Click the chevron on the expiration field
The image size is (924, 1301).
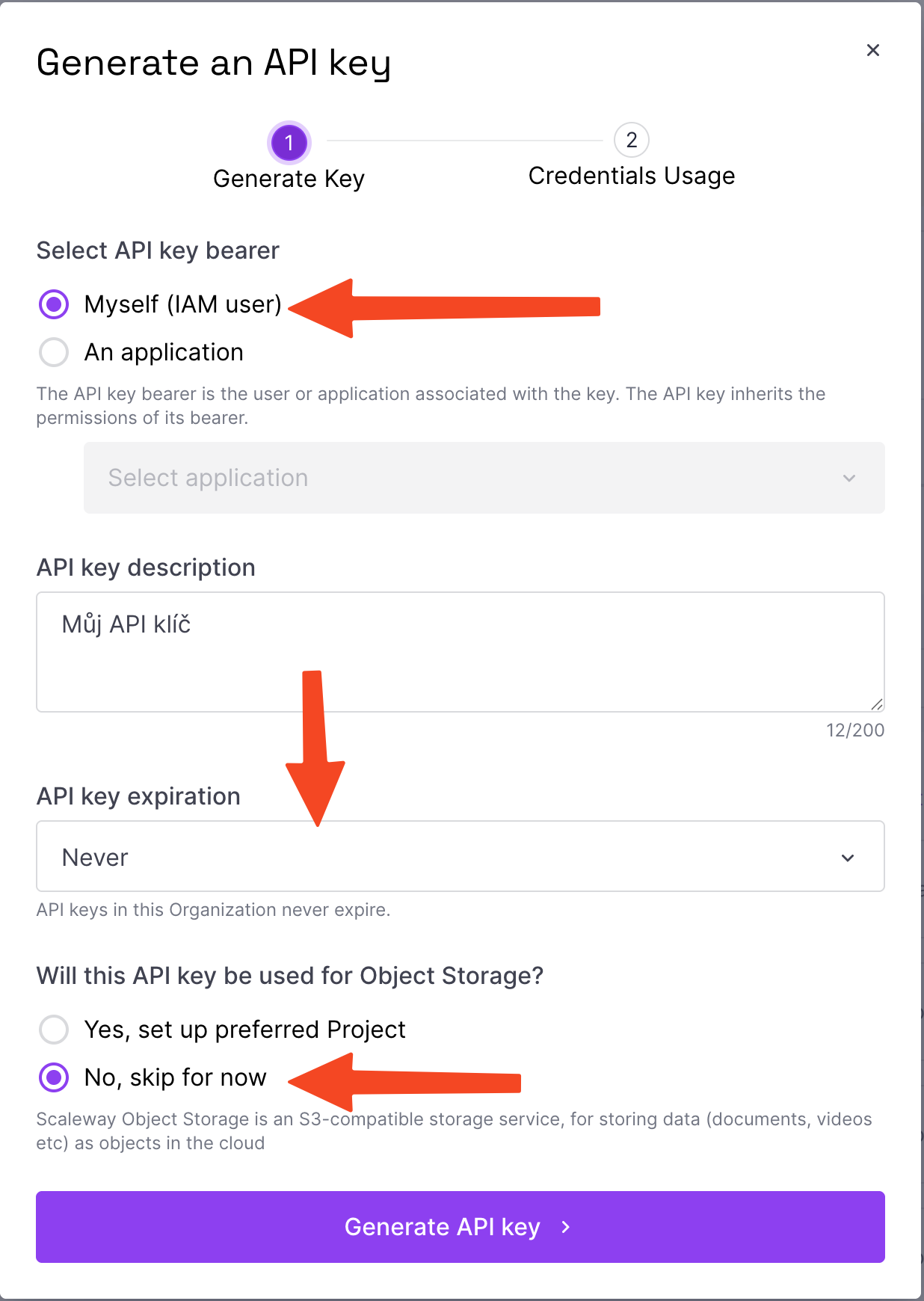coord(847,857)
